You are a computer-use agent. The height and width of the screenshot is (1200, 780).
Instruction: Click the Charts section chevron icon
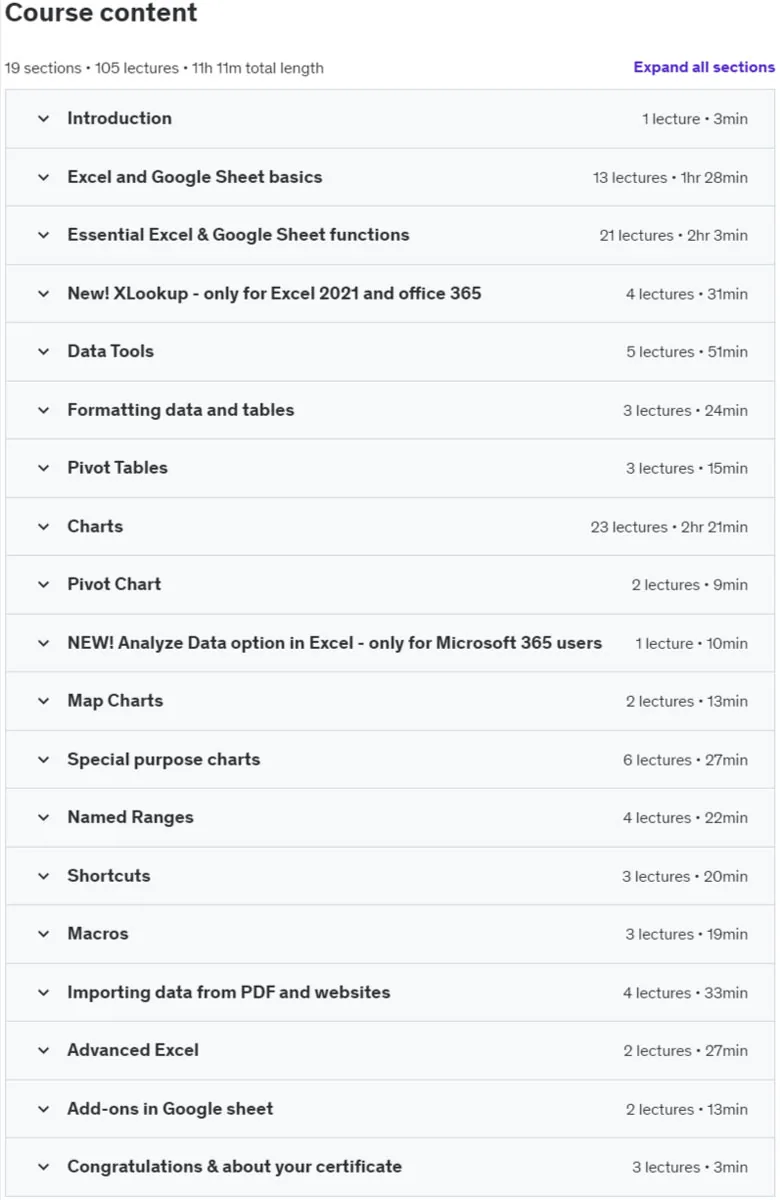pyautogui.click(x=43, y=526)
